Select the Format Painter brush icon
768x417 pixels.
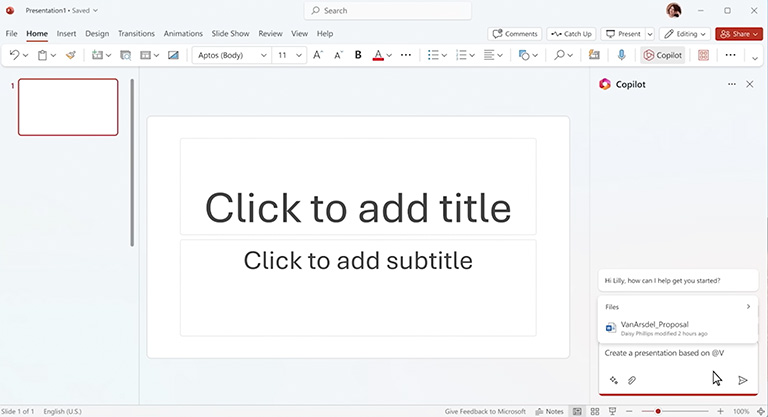71,56
